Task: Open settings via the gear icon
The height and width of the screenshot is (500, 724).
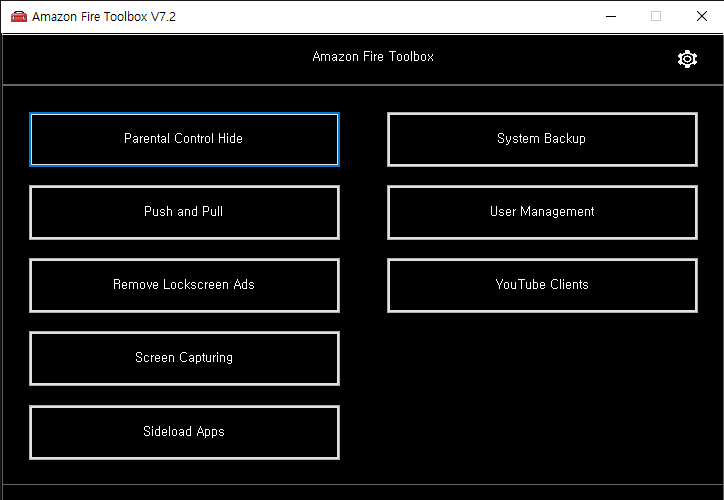Action: click(687, 59)
